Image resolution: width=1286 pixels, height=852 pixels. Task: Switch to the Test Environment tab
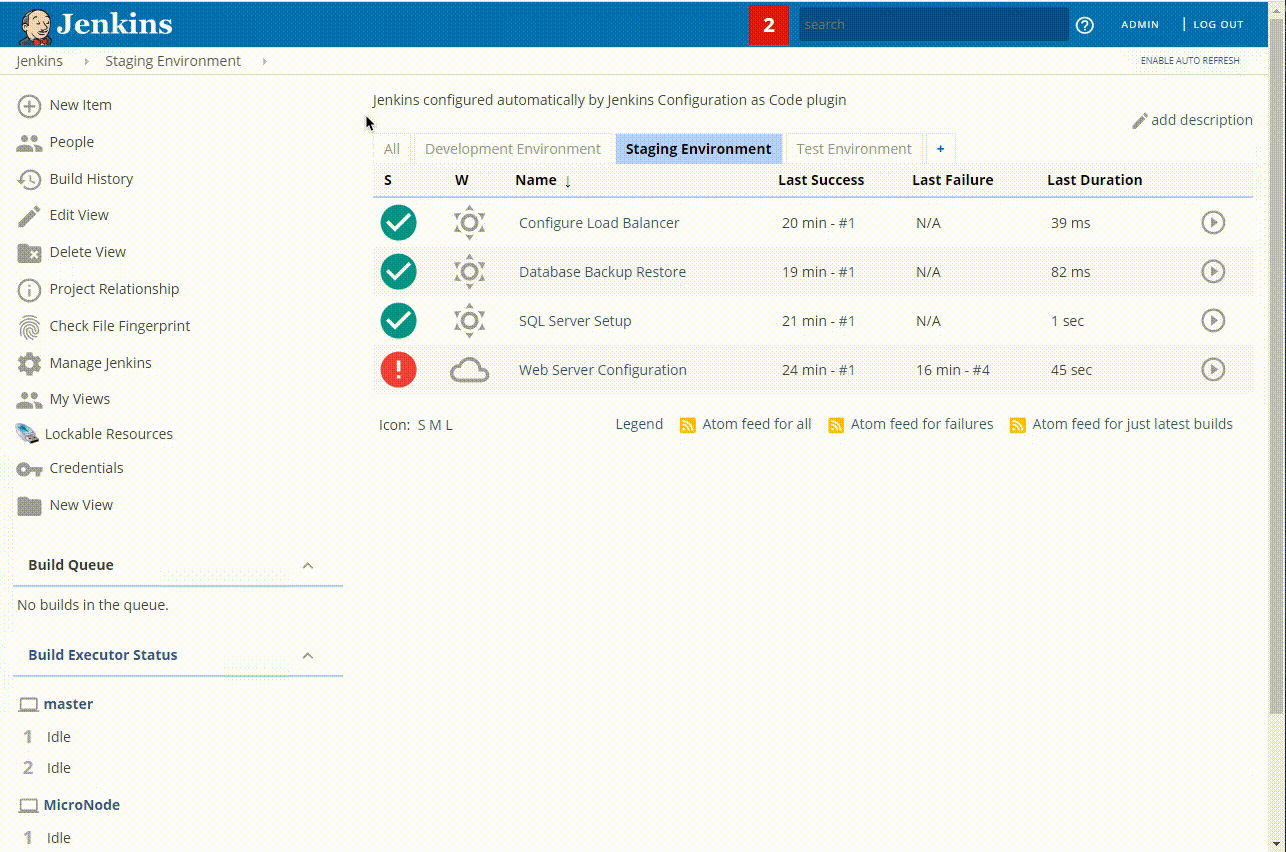(854, 149)
